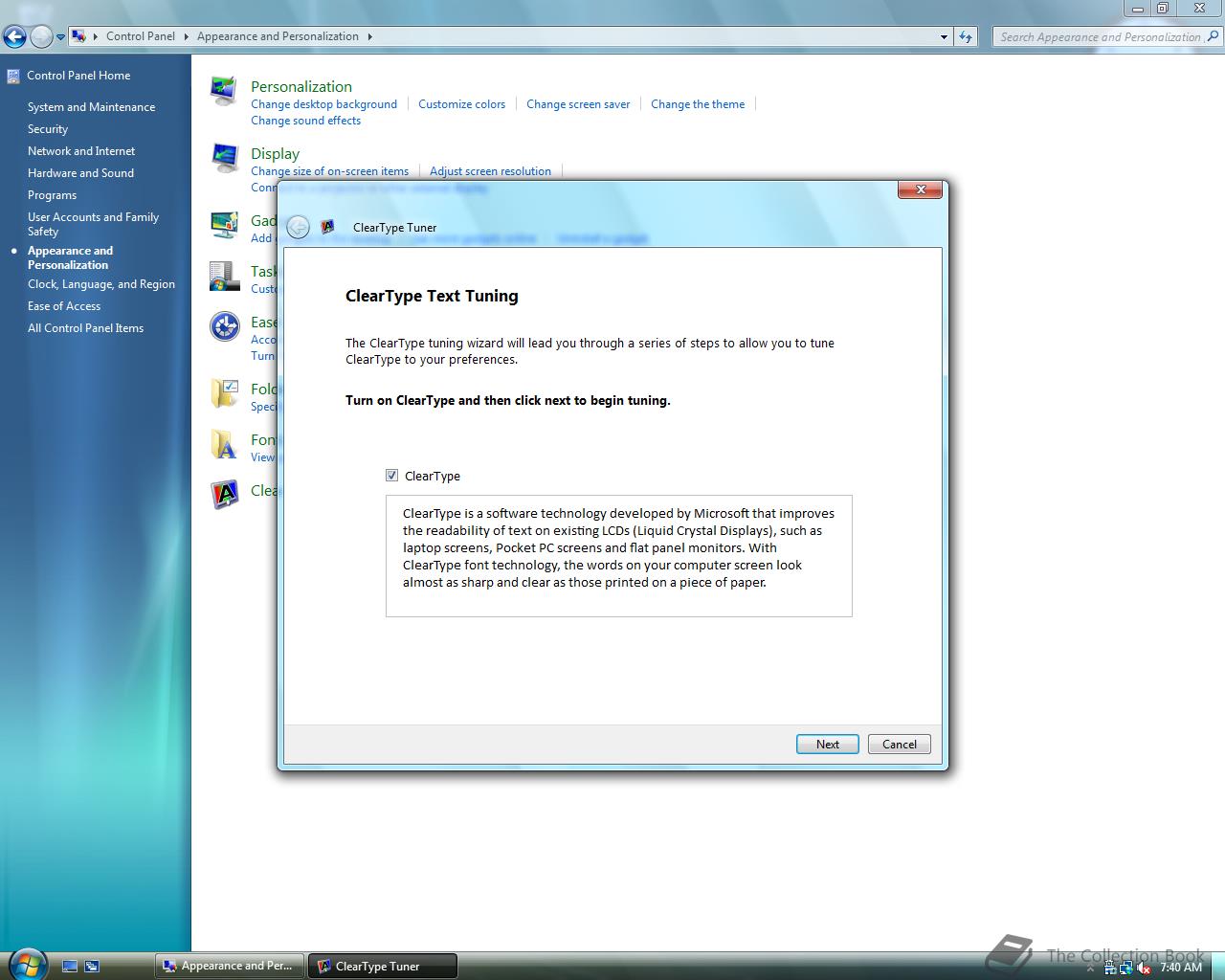Click the Cancel button
The image size is (1225, 980).
pos(900,744)
